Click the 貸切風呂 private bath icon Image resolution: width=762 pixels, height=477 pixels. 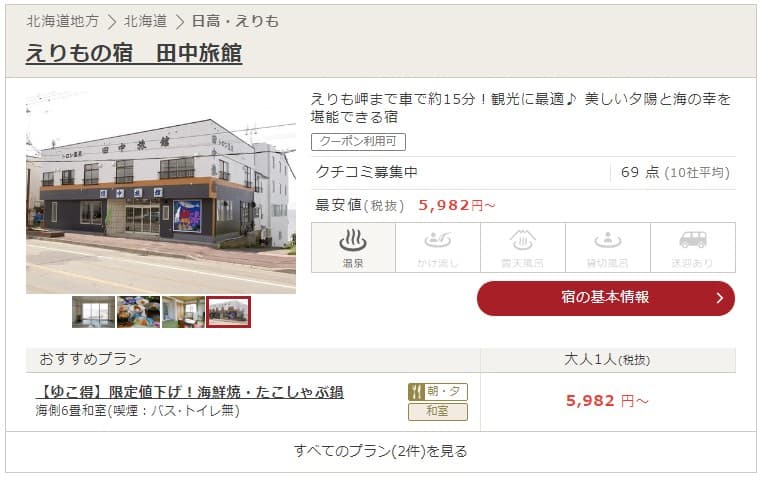607,248
